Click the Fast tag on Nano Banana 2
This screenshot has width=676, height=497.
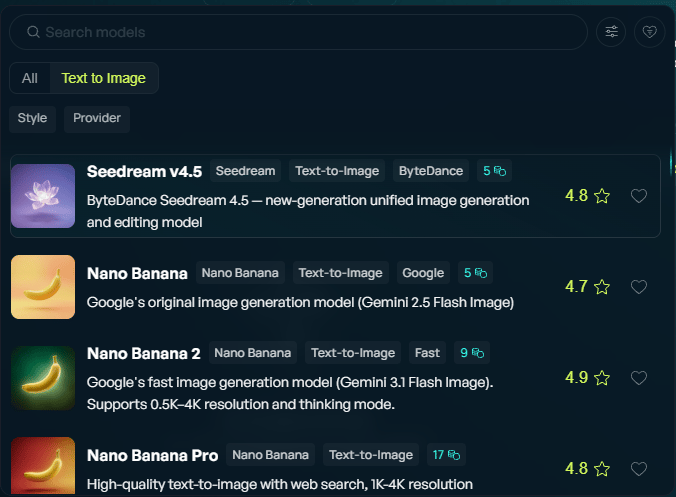click(427, 353)
